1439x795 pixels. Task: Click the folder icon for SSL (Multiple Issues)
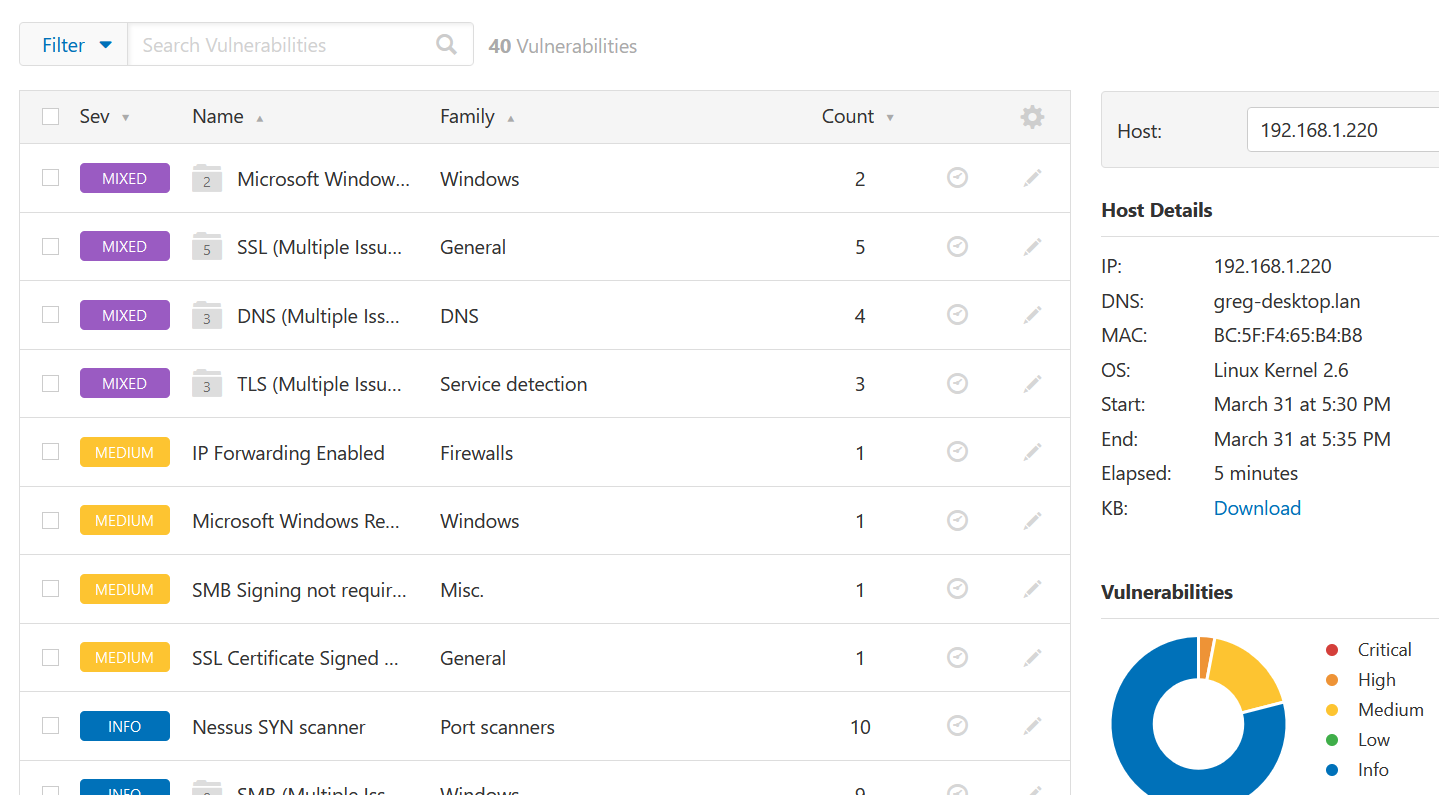click(x=207, y=247)
